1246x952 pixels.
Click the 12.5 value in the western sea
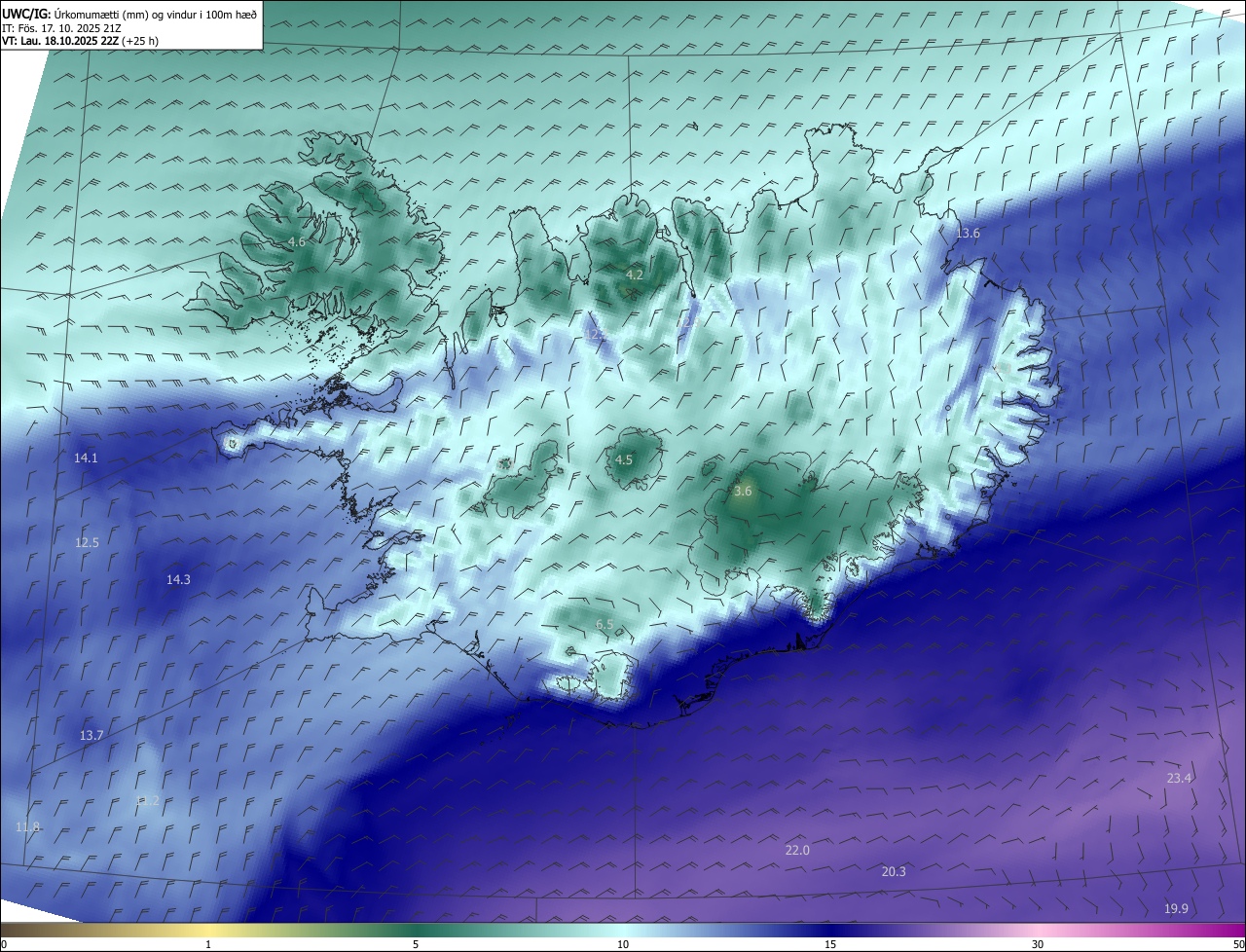(87, 542)
